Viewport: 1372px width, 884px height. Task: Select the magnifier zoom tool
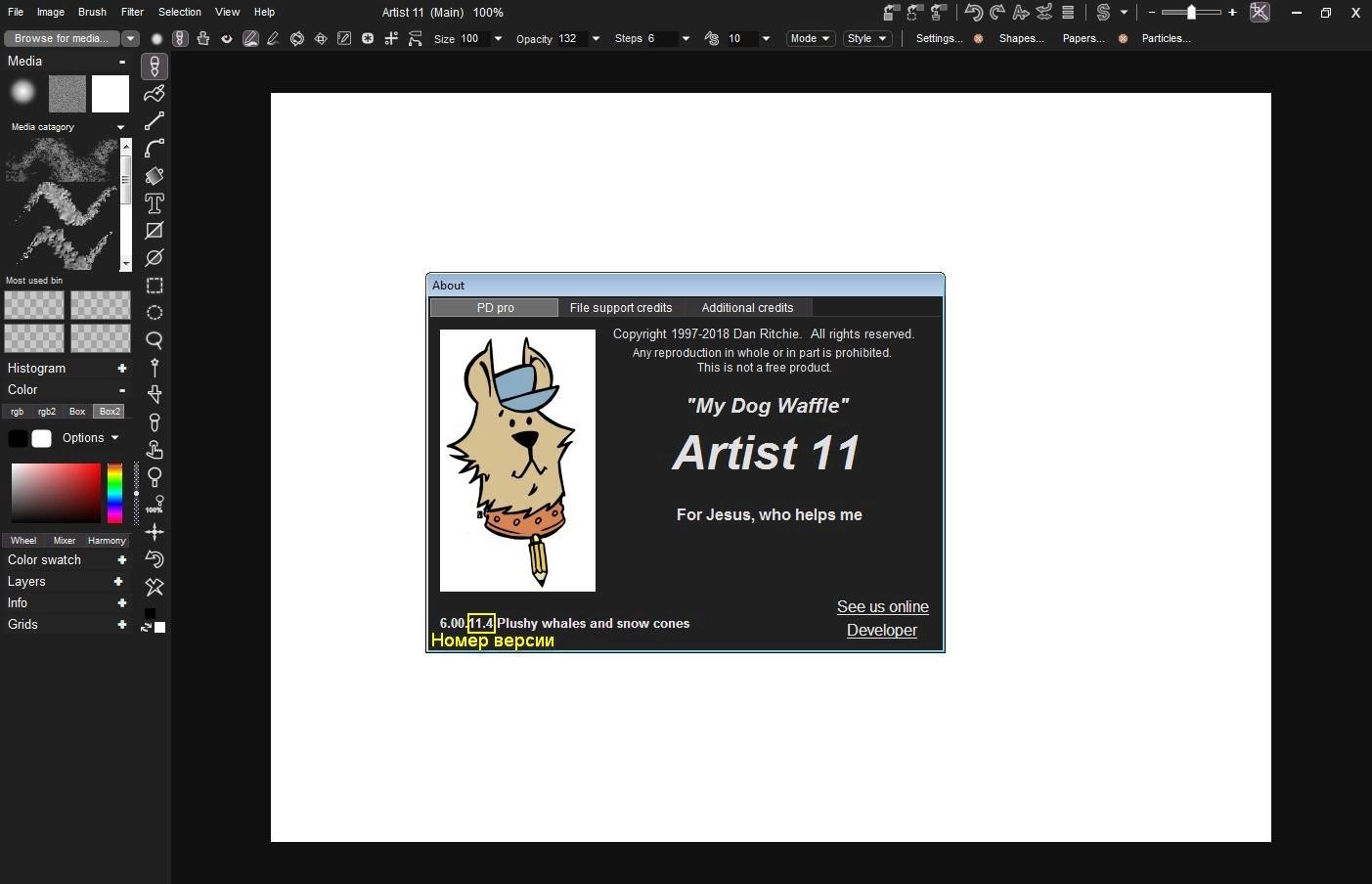(x=155, y=477)
